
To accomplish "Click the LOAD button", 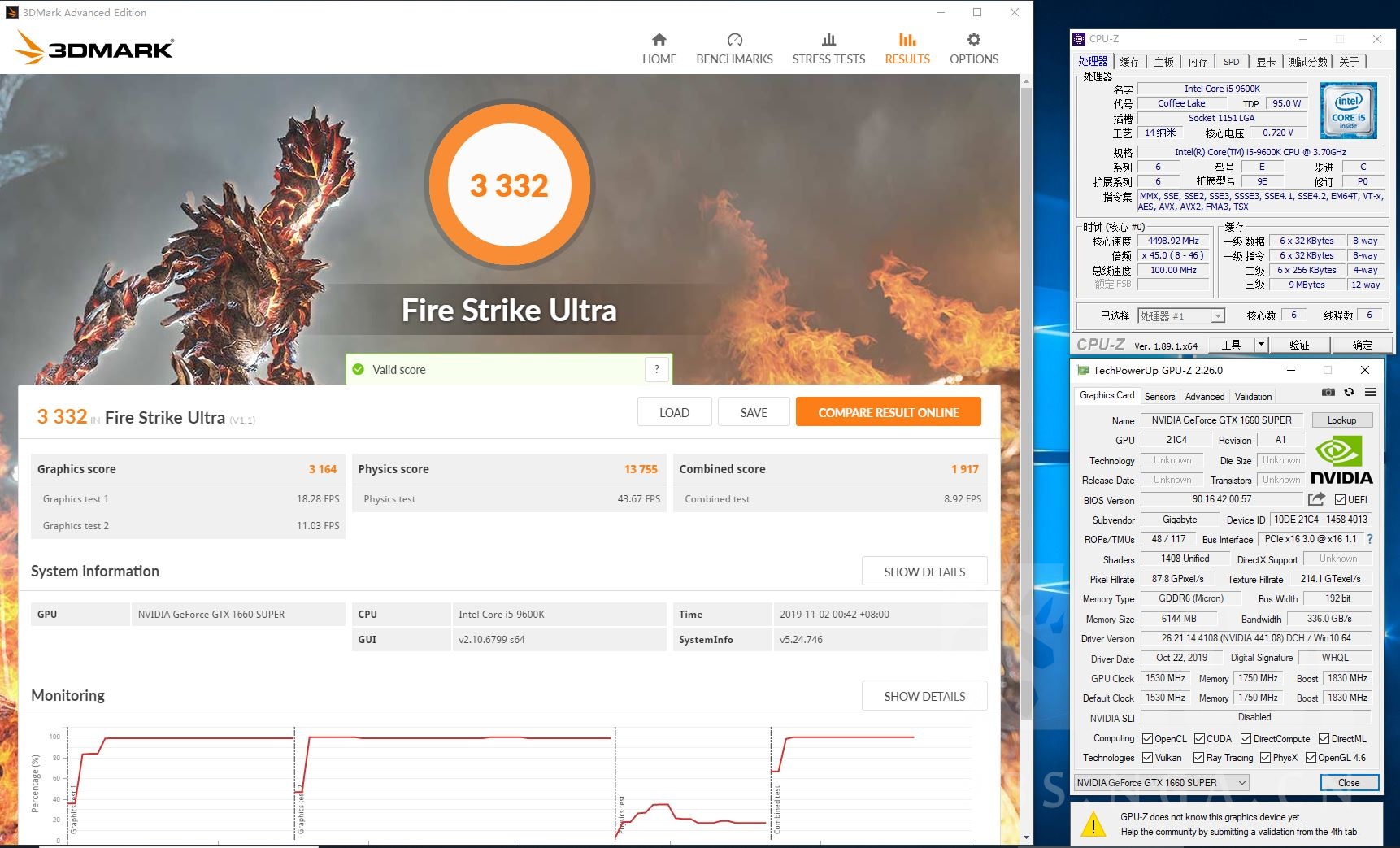I will (x=674, y=412).
